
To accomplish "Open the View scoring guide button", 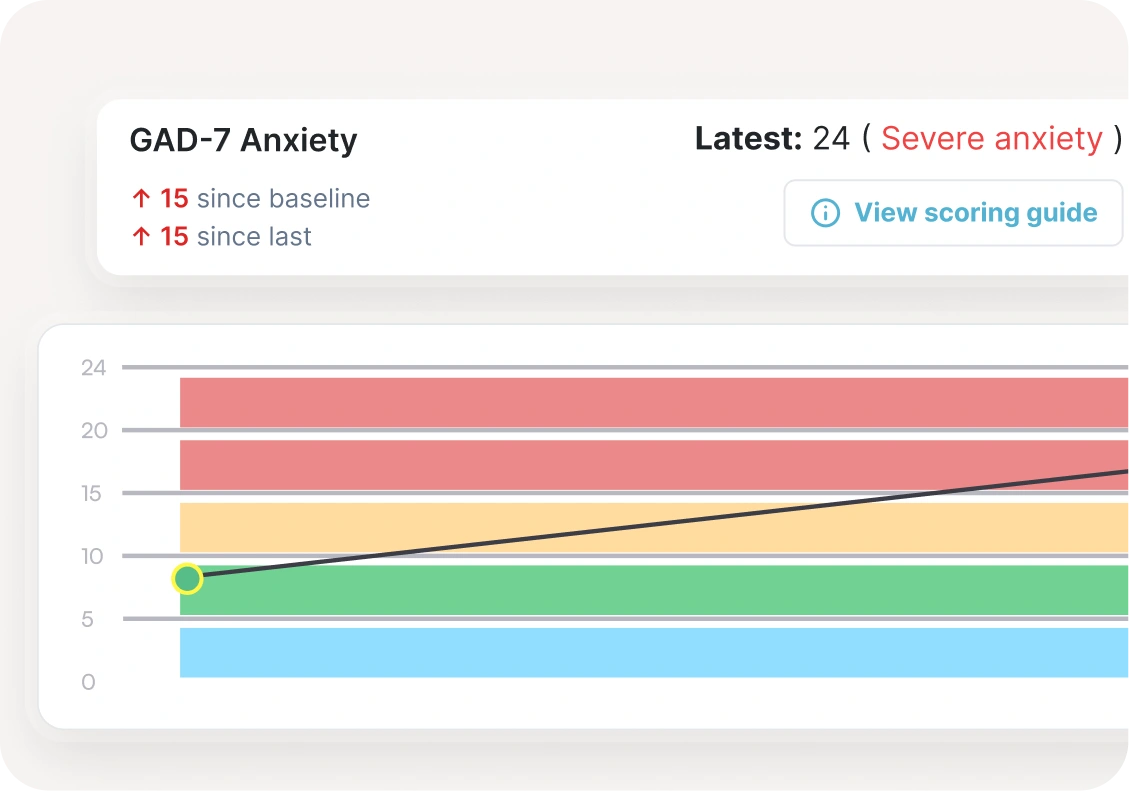I will [953, 213].
